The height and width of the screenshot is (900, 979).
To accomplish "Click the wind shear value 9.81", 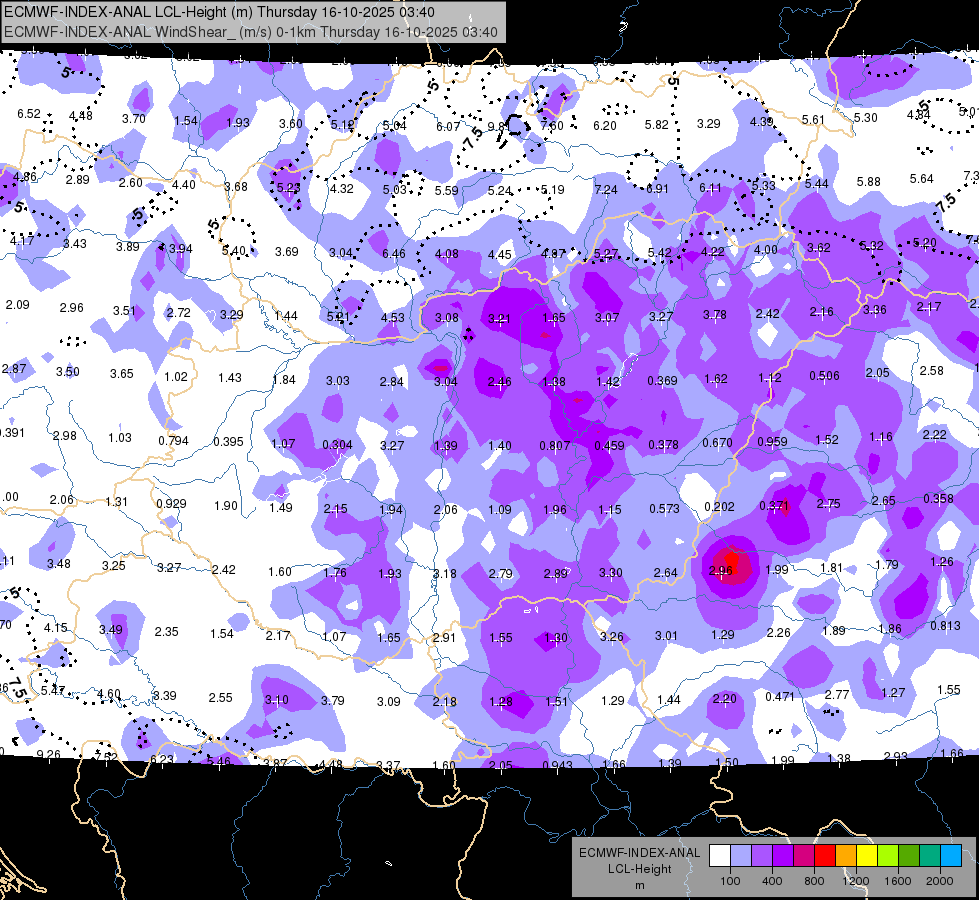I will (499, 126).
